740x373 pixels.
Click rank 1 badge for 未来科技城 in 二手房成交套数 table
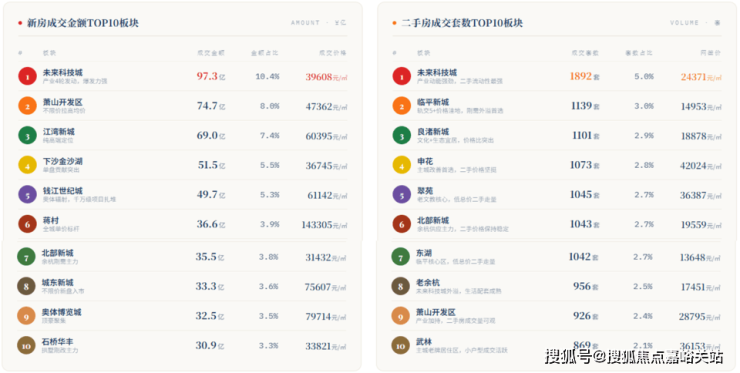point(402,76)
